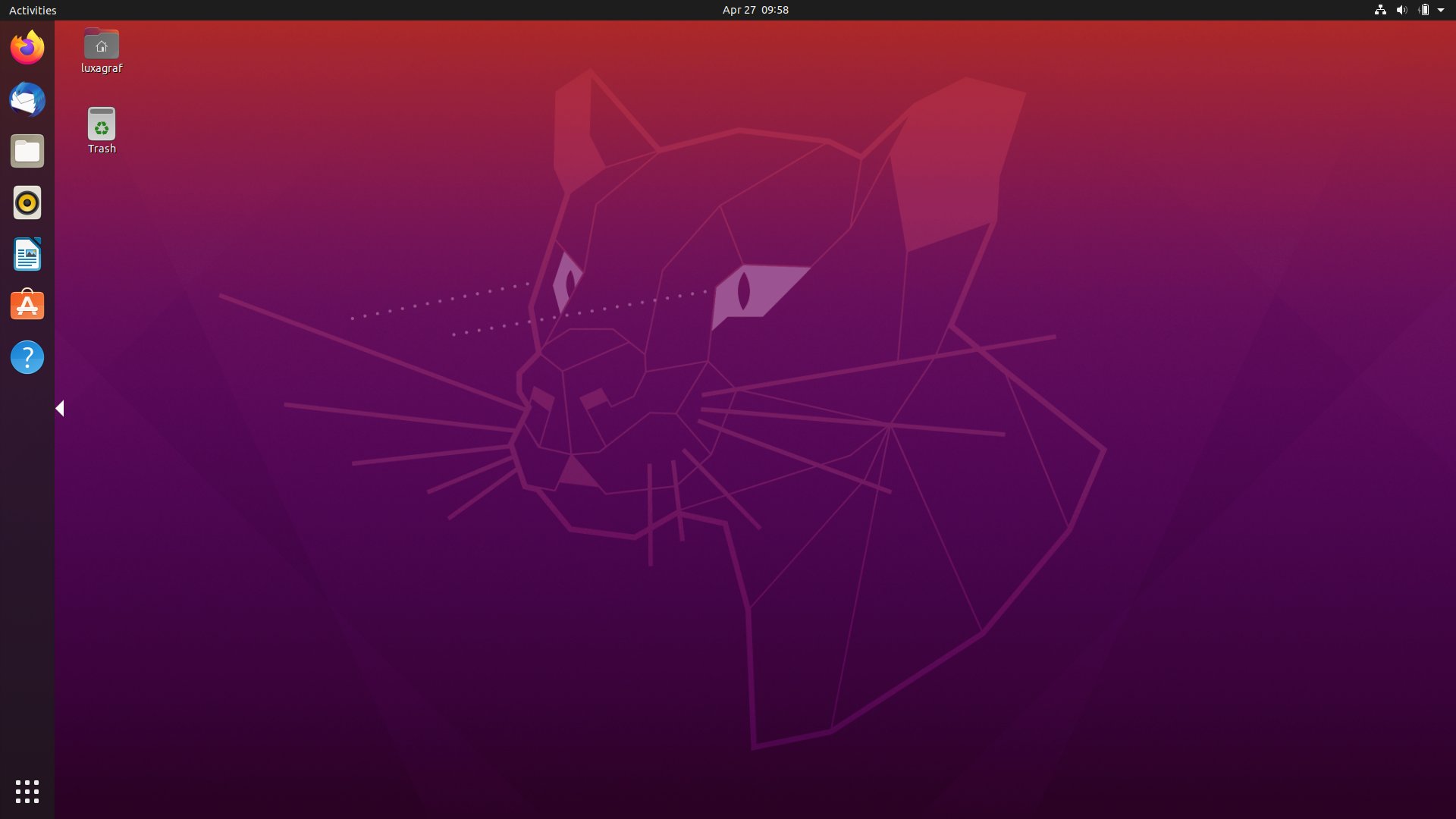Expand the system volume control

(x=1401, y=10)
